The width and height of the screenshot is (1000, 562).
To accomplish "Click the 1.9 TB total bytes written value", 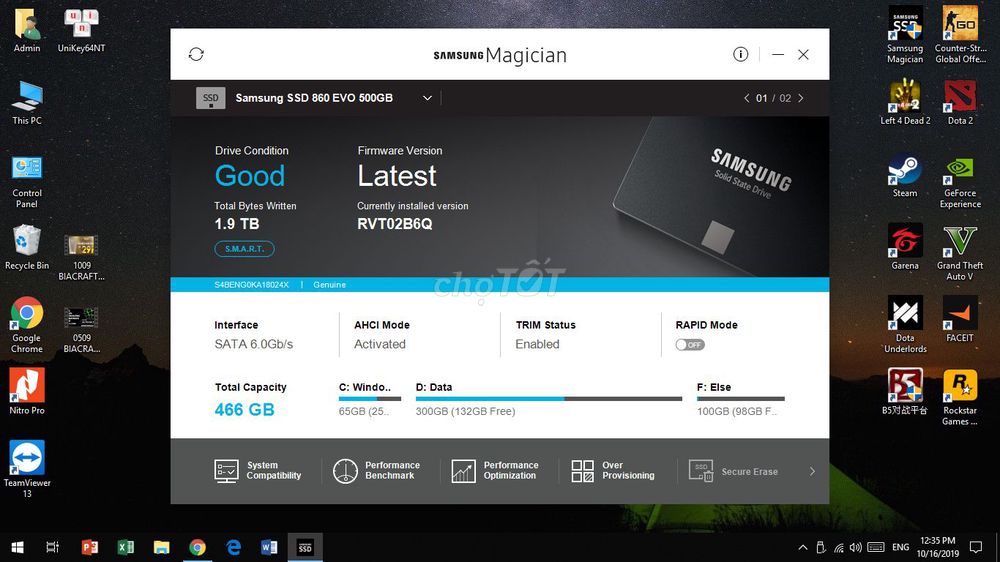I will pyautogui.click(x=237, y=224).
